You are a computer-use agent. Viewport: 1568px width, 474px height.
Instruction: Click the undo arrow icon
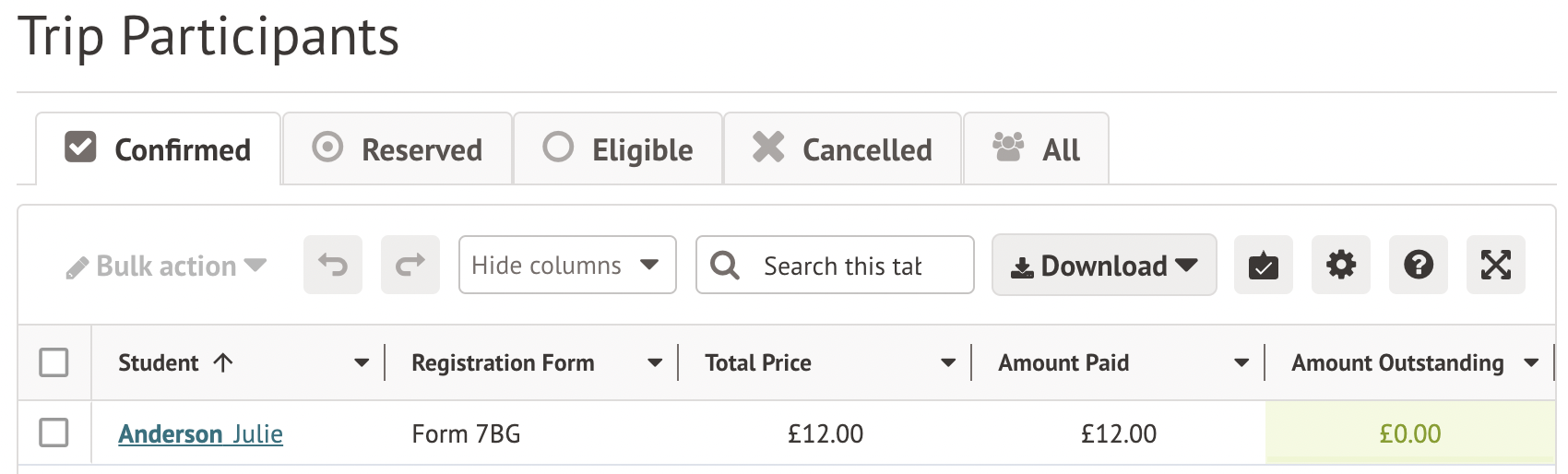click(x=333, y=266)
